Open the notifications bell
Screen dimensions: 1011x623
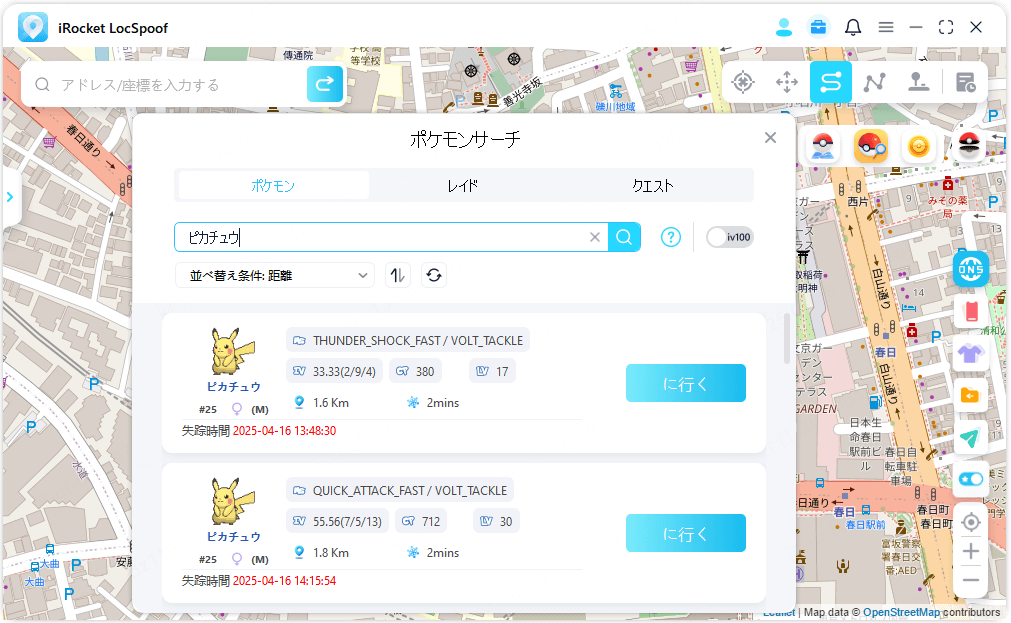[x=852, y=27]
